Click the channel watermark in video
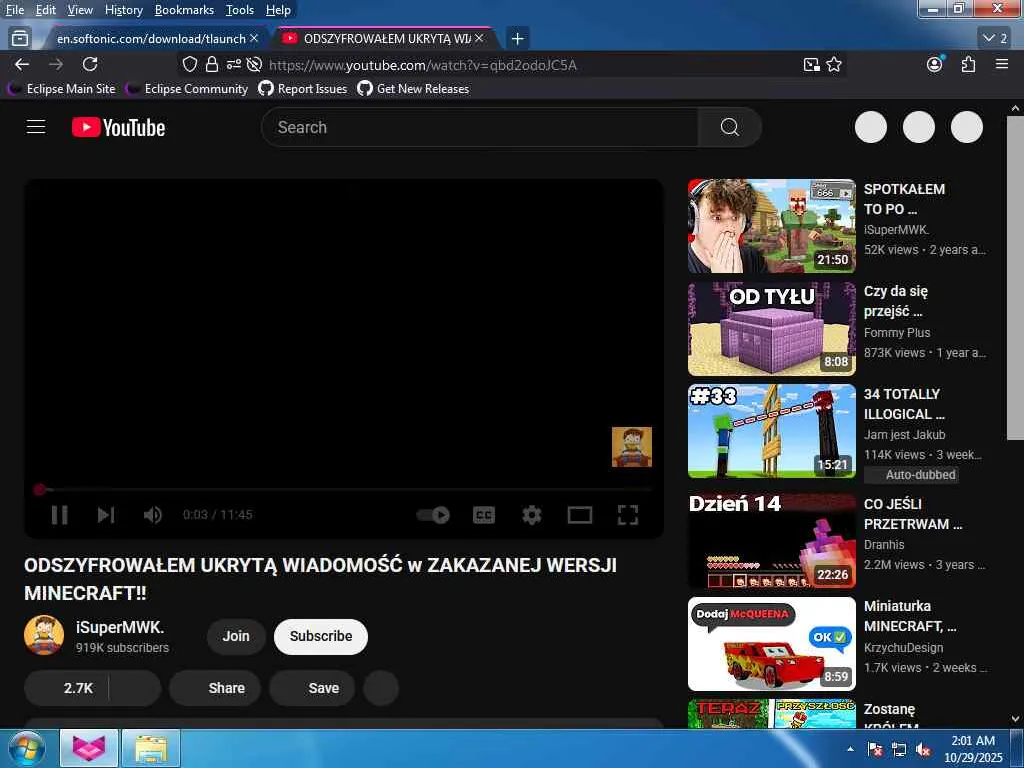The width and height of the screenshot is (1024, 768). coord(632,447)
